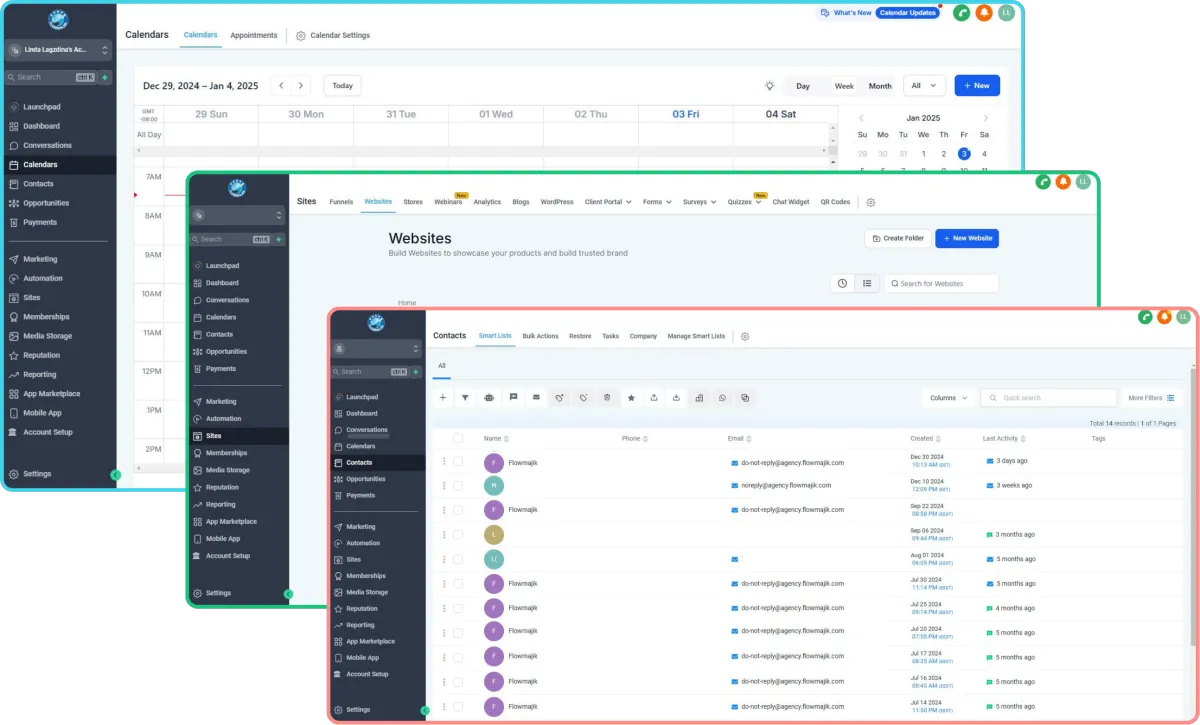This screenshot has height=725, width=1200.
Task: Click the send email envelope icon in Contacts toolbar
Action: (536, 398)
